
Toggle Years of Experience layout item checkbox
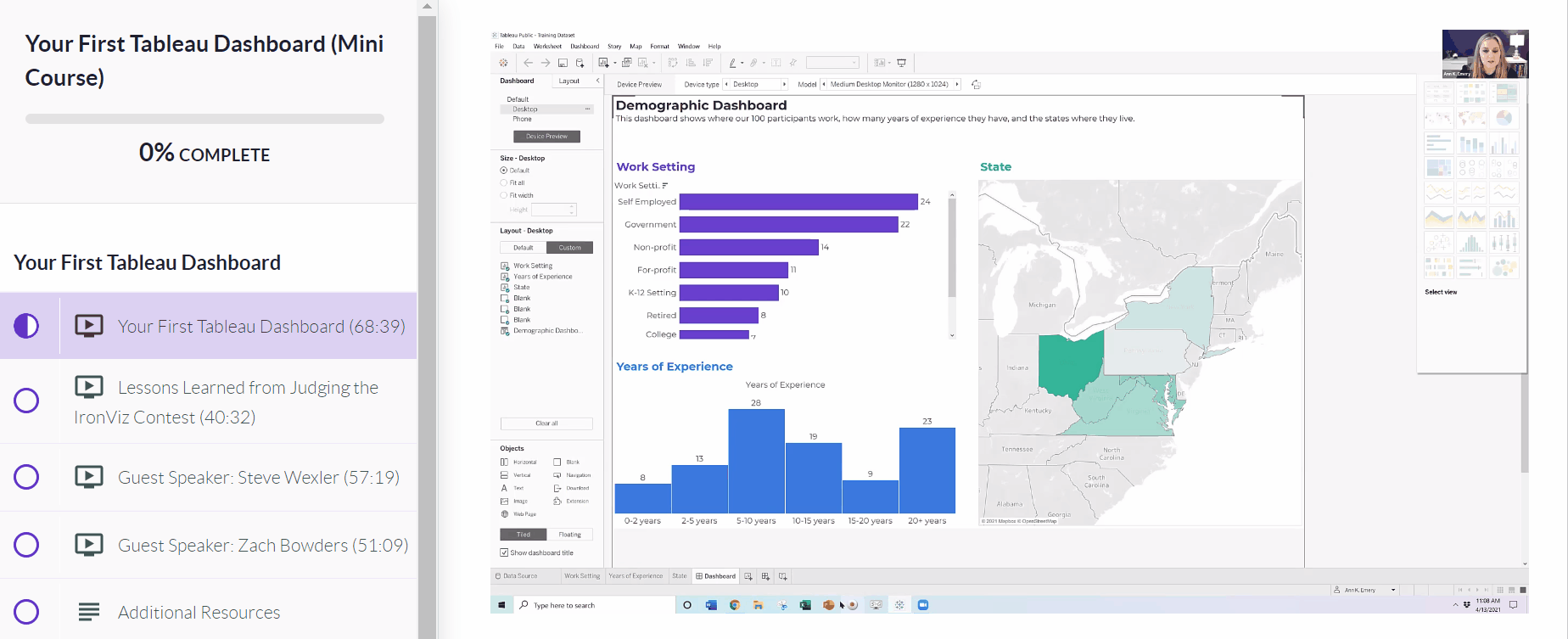[505, 277]
